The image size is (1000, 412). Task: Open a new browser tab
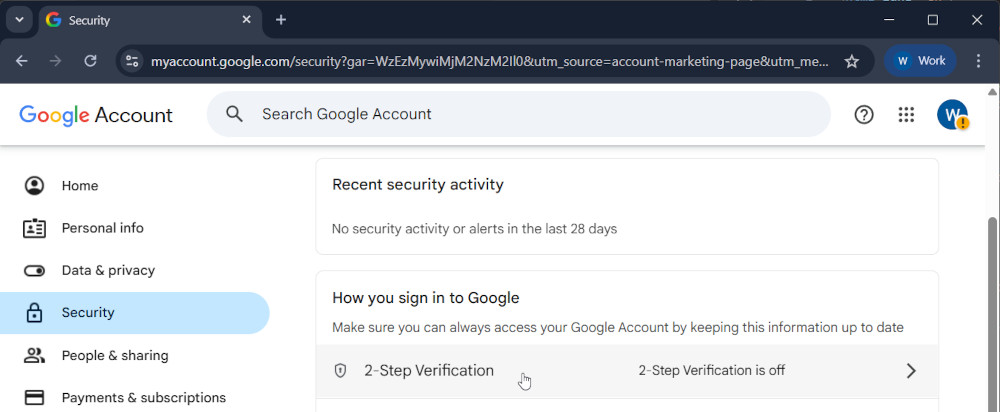click(281, 20)
